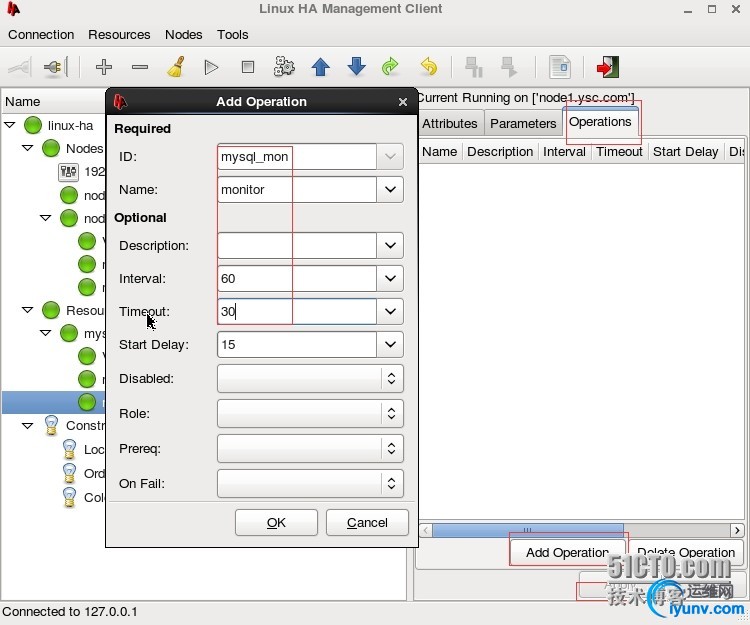The width and height of the screenshot is (750, 625).
Task: Click the Add Operation button
Action: 567,552
